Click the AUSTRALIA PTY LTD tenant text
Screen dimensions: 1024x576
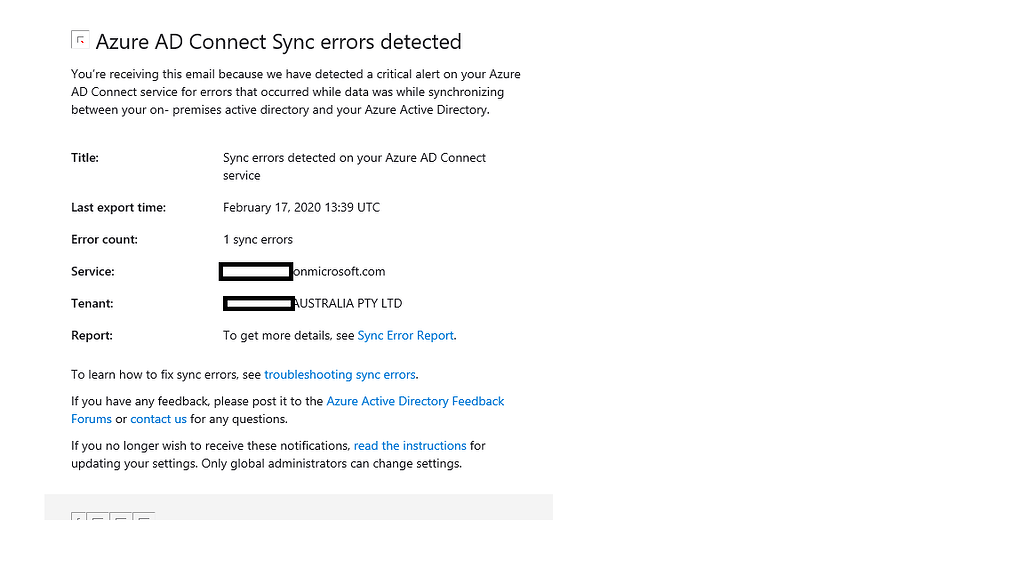point(348,304)
